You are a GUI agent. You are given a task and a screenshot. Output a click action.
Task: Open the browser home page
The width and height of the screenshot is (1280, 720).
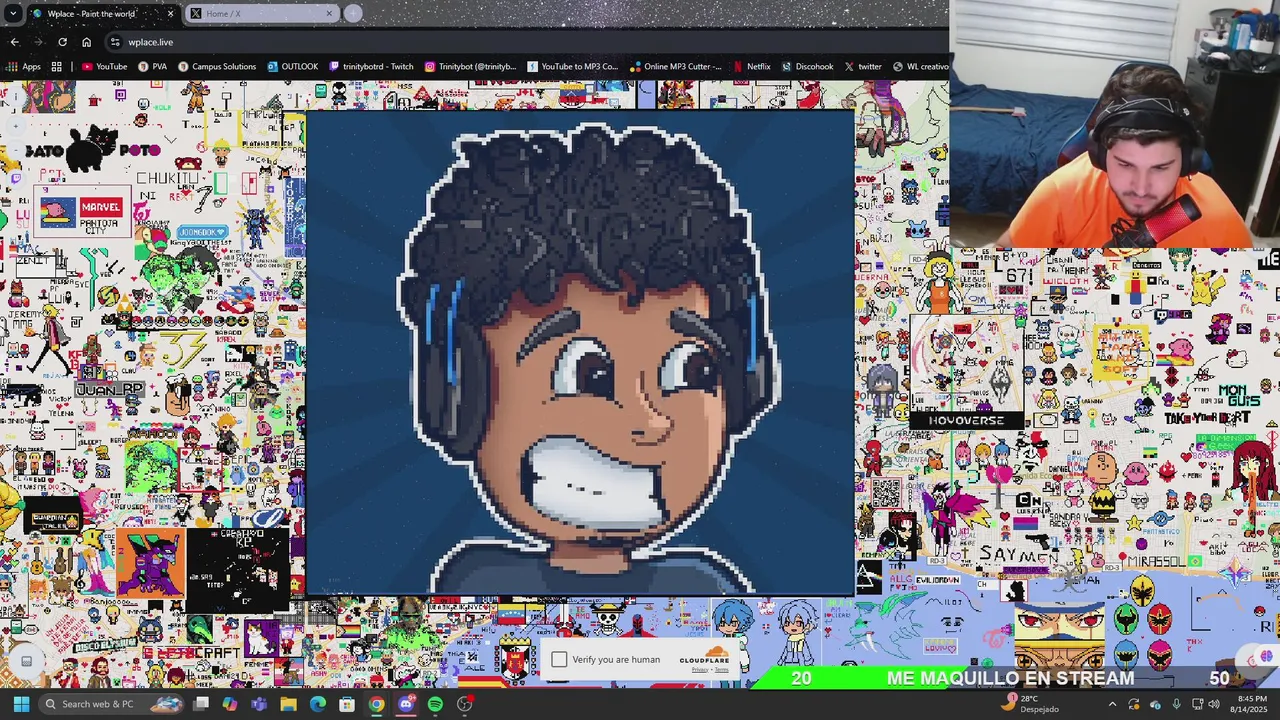(x=86, y=42)
